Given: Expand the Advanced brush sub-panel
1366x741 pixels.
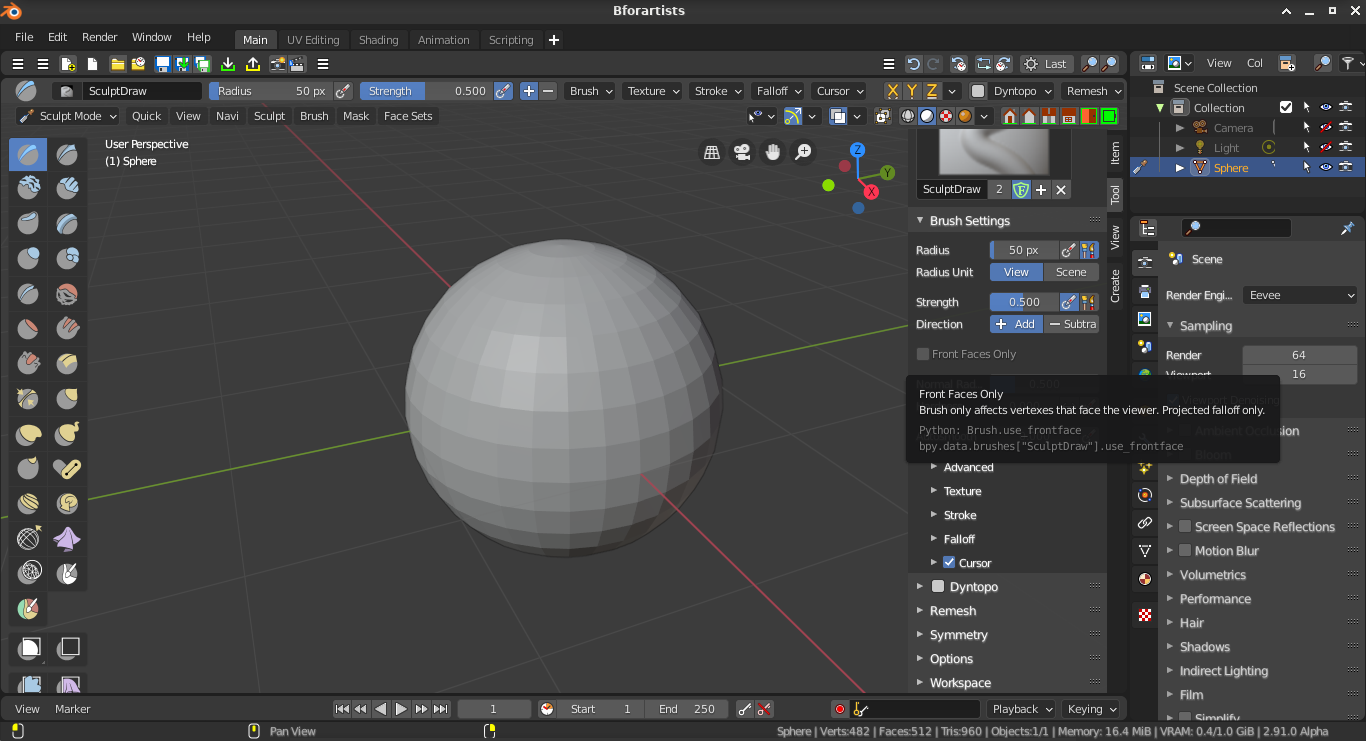Looking at the screenshot, I should pos(968,467).
